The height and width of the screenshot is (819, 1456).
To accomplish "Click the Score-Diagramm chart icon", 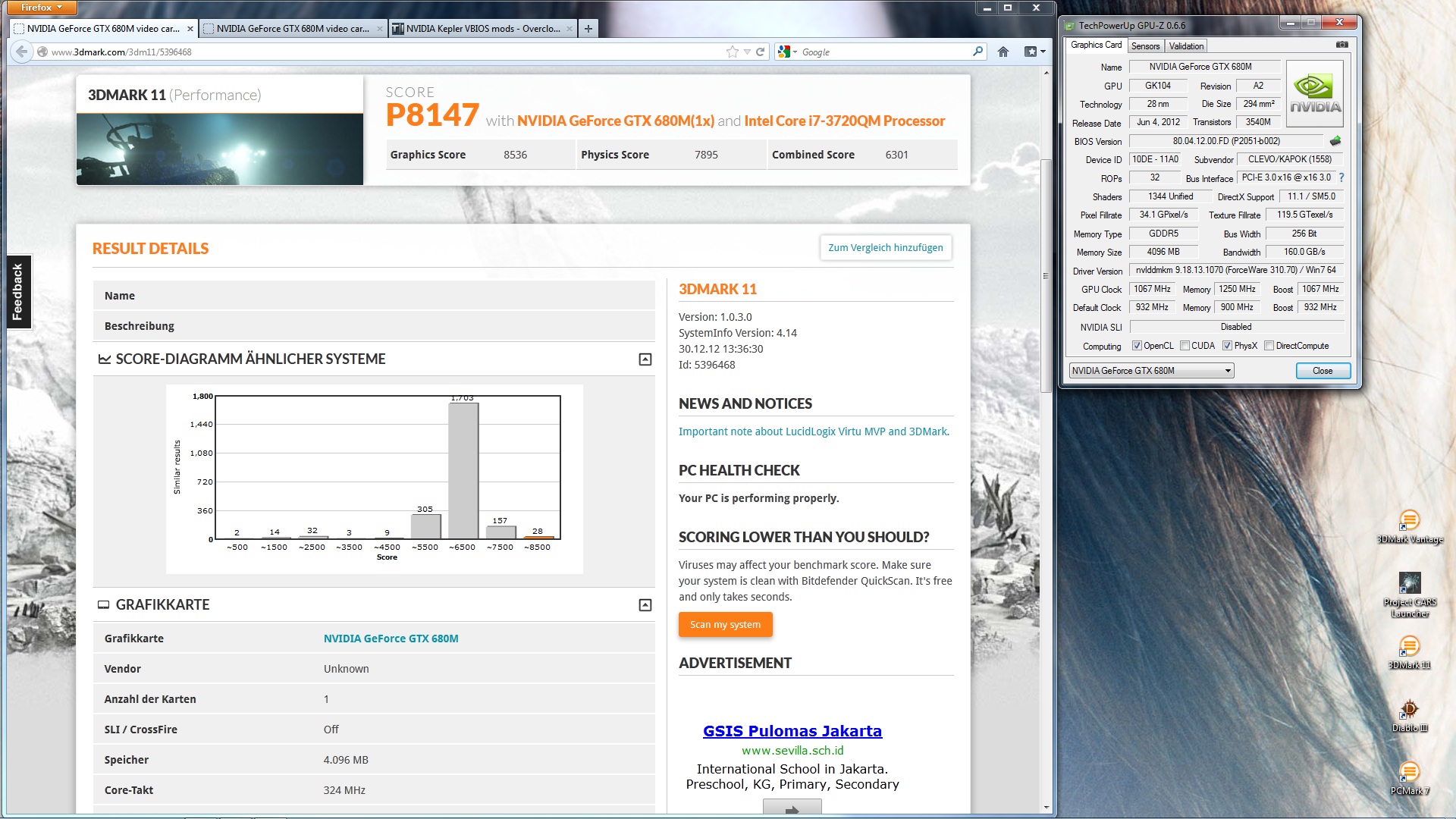I will point(104,359).
